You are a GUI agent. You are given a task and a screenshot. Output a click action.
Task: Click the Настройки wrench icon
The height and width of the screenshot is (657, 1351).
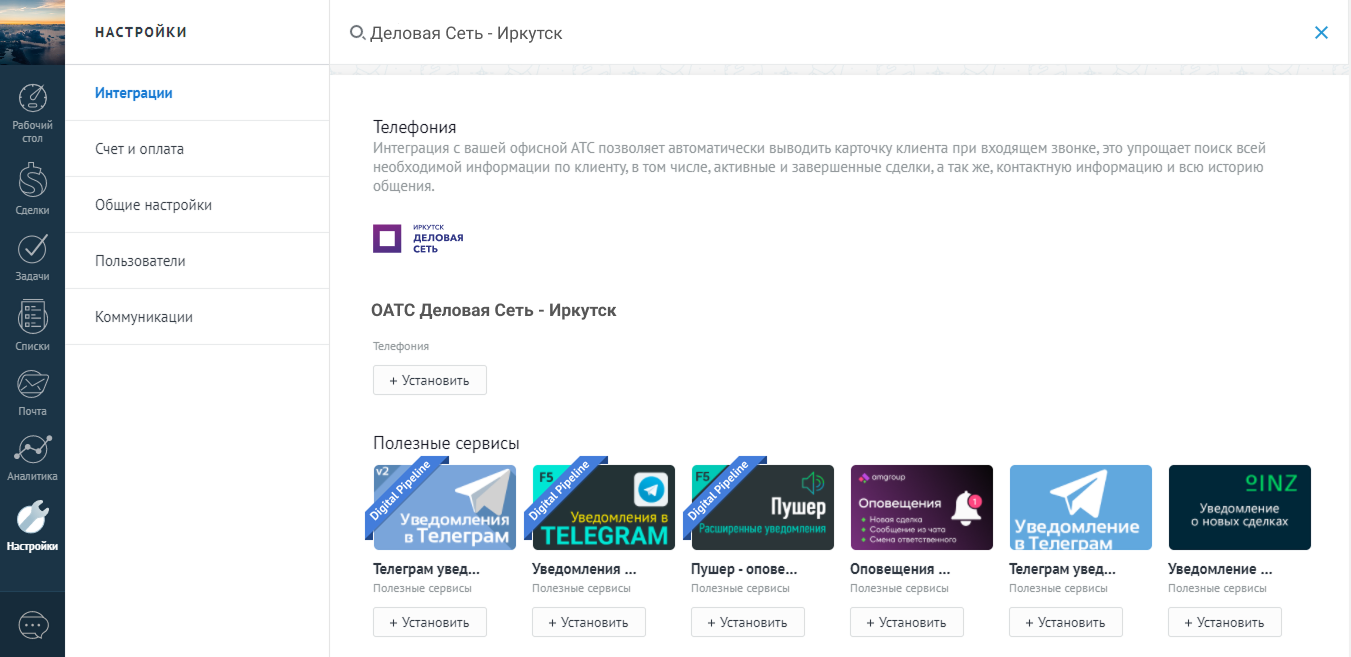coord(32,518)
